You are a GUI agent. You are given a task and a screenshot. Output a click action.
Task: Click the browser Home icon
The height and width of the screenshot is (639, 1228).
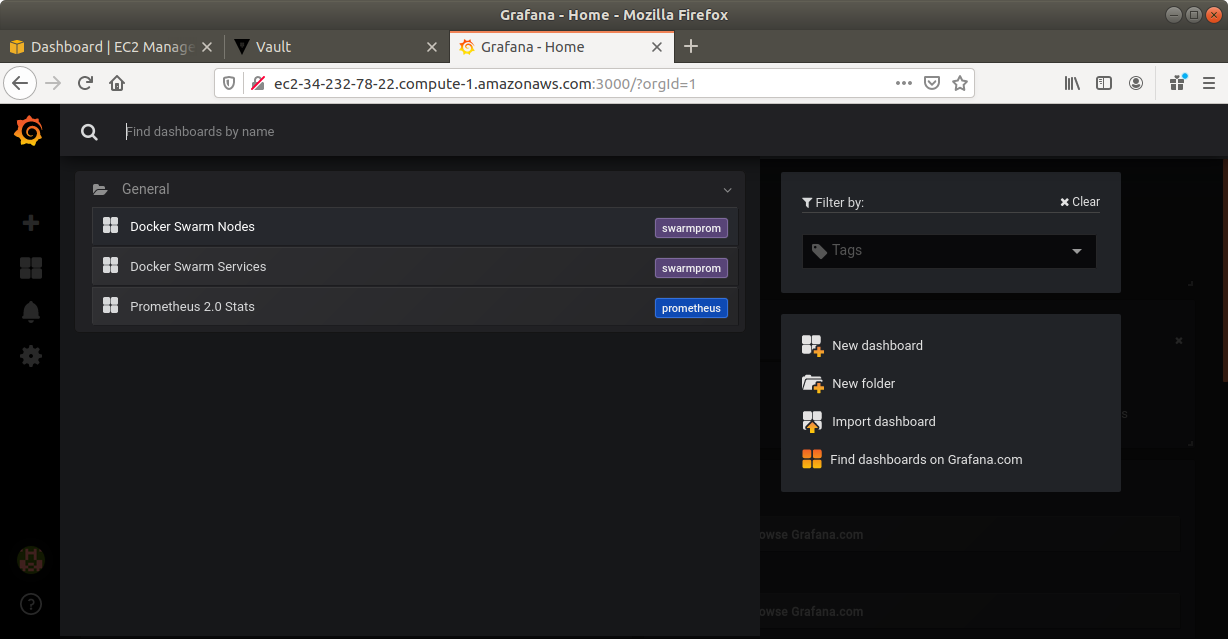pos(117,83)
